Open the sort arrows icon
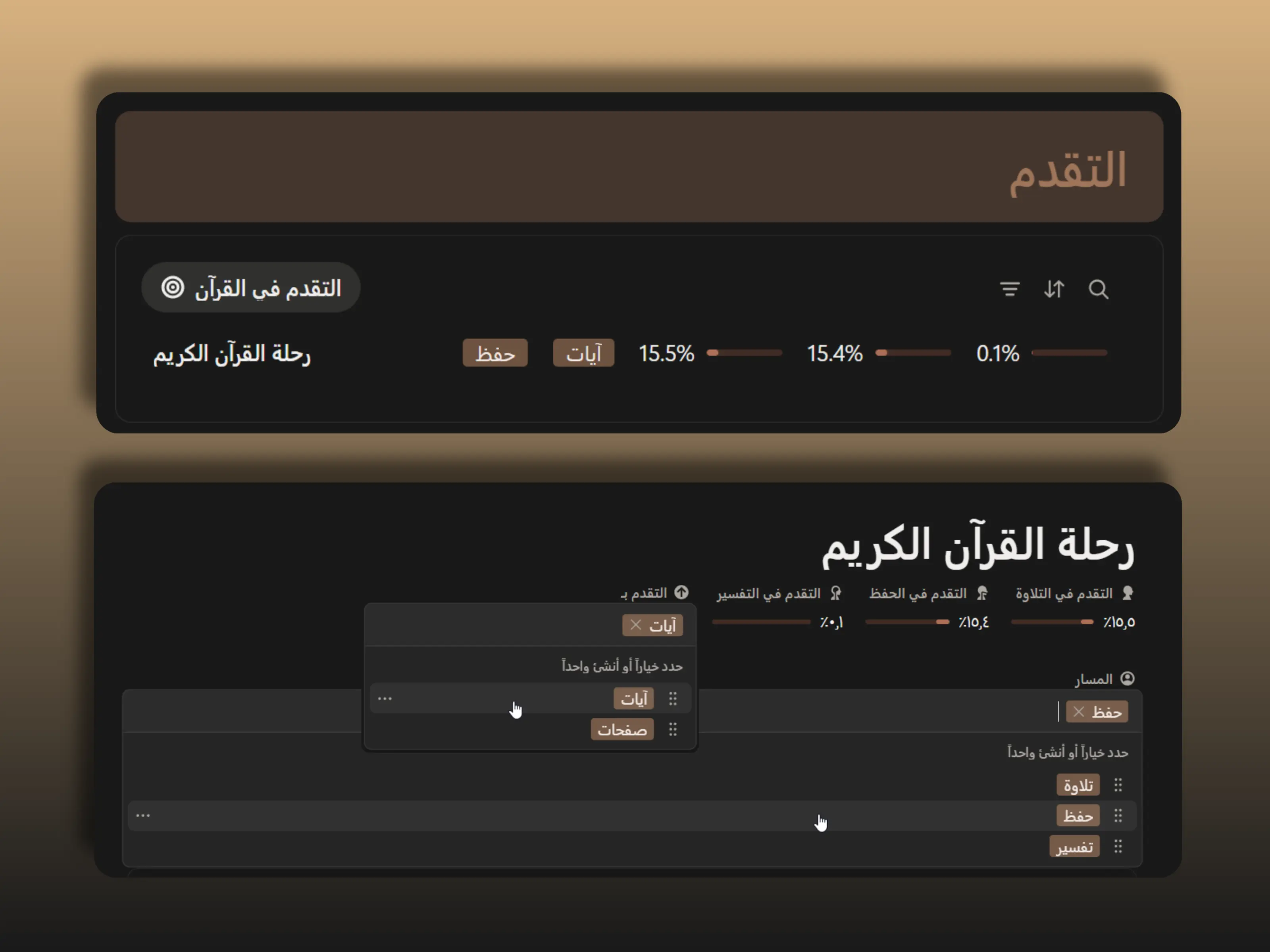This screenshot has height=952, width=1270. point(1054,289)
